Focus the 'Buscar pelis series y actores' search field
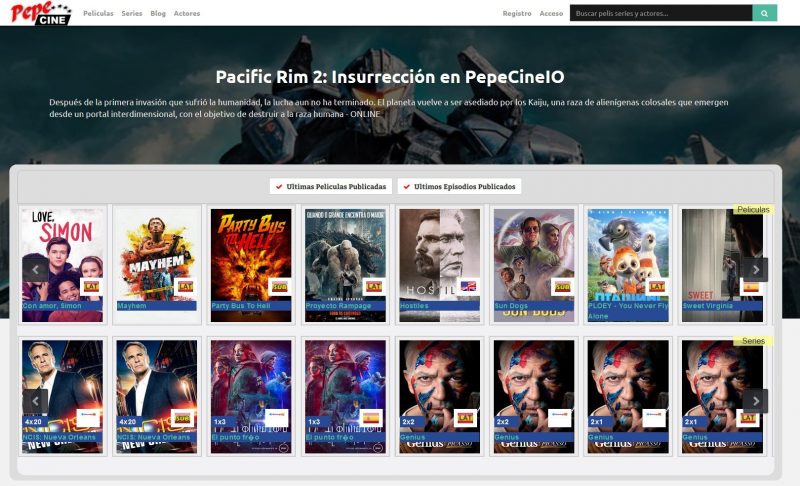The width and height of the screenshot is (800, 486). click(661, 13)
